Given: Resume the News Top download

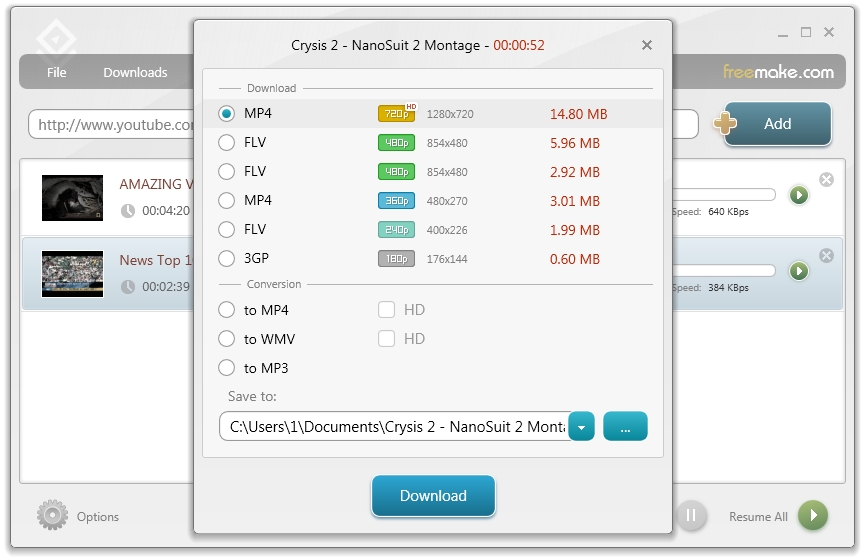Looking at the screenshot, I should [x=798, y=271].
